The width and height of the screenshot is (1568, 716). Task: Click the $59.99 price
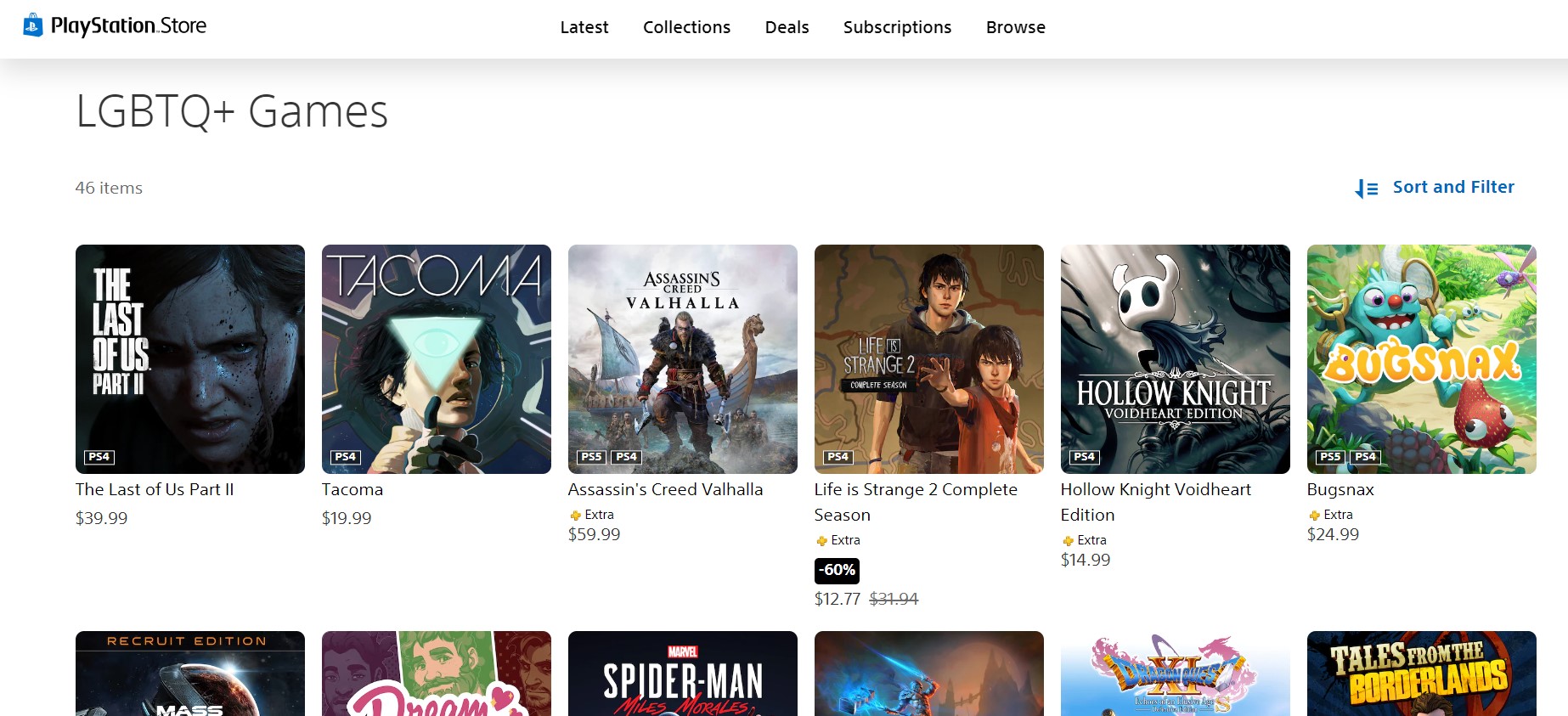(x=594, y=534)
